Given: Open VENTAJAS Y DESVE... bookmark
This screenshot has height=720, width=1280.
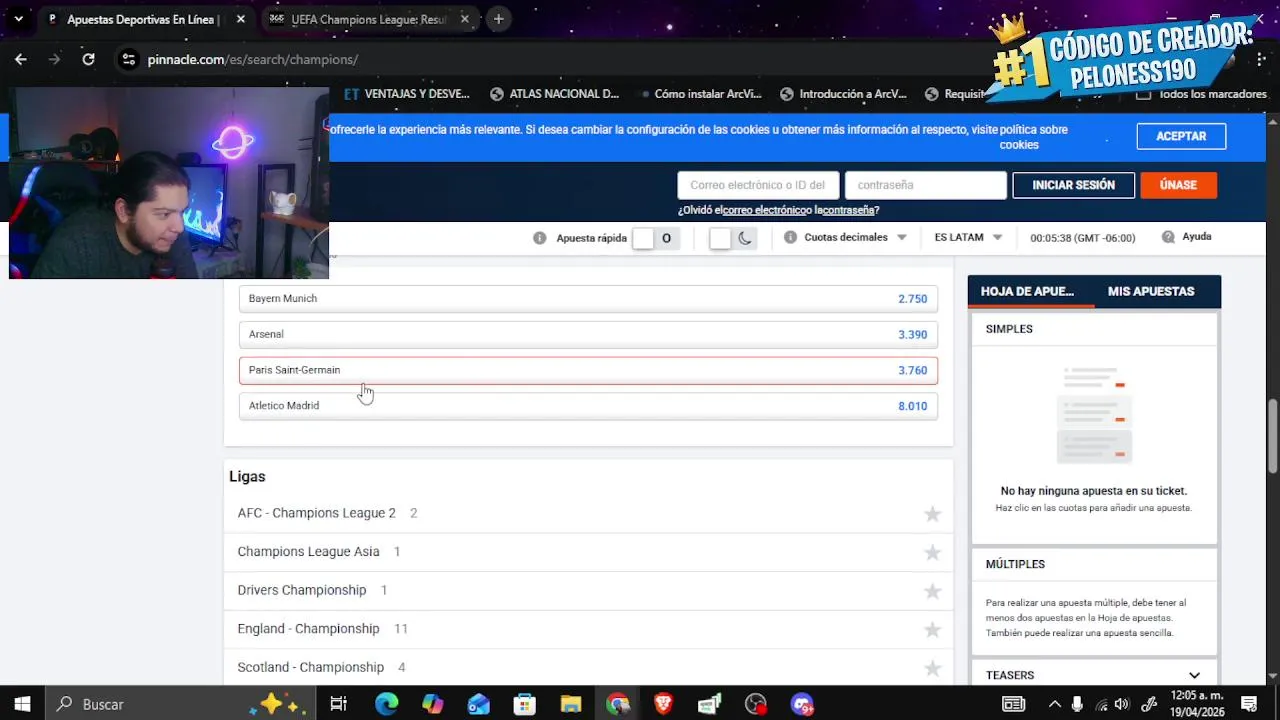Looking at the screenshot, I should pyautogui.click(x=407, y=94).
